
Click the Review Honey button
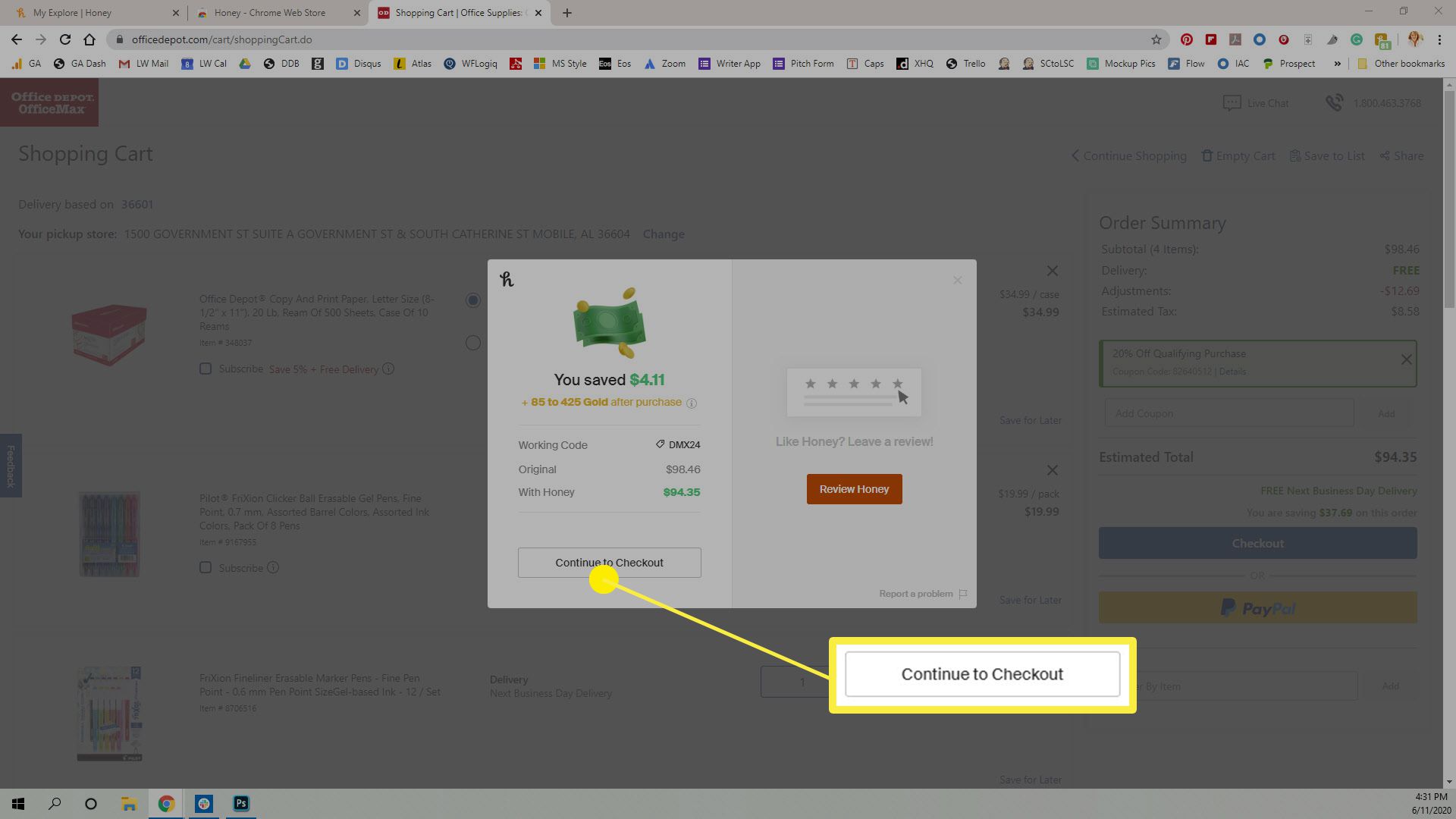(x=854, y=489)
